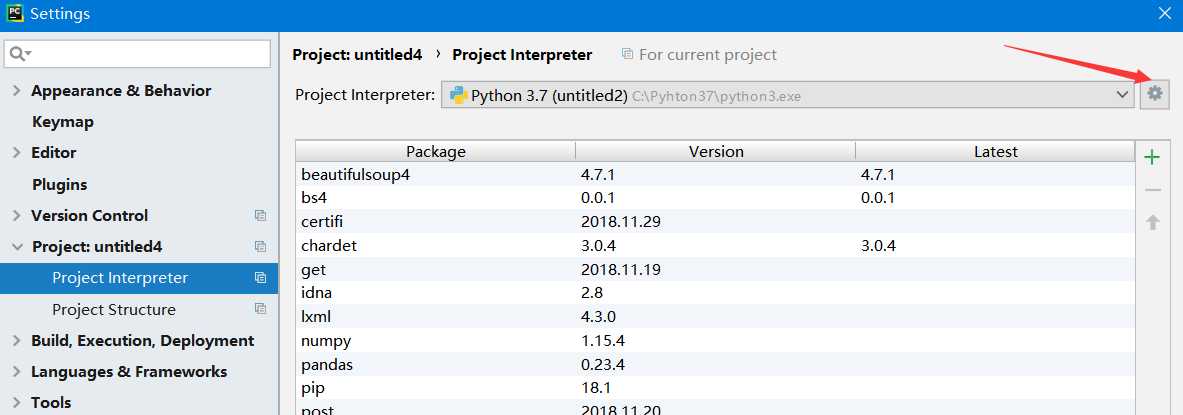The height and width of the screenshot is (415, 1183).
Task: Select numpy package row
Action: click(x=714, y=341)
